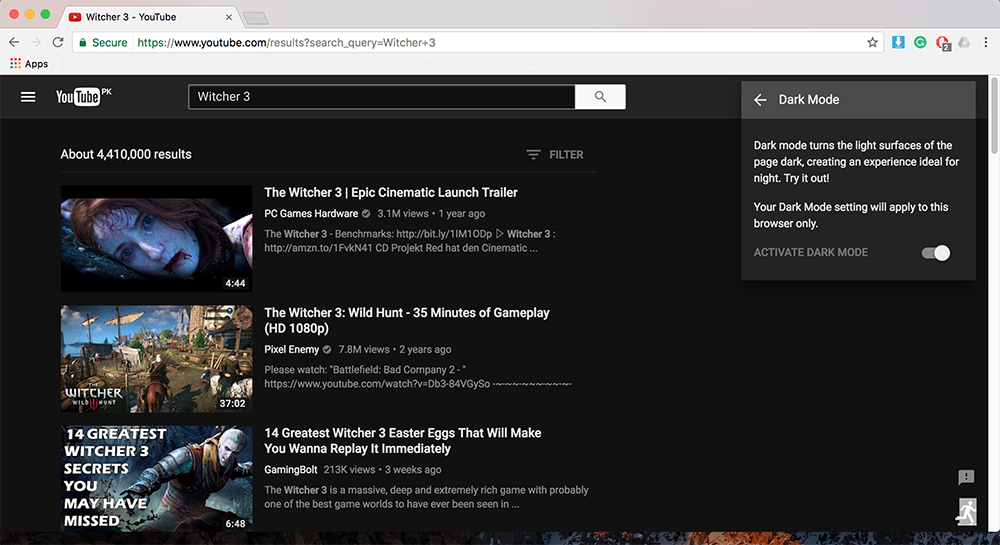Open the Epic Cinematic Launch Trailer thumbnail

click(x=156, y=238)
